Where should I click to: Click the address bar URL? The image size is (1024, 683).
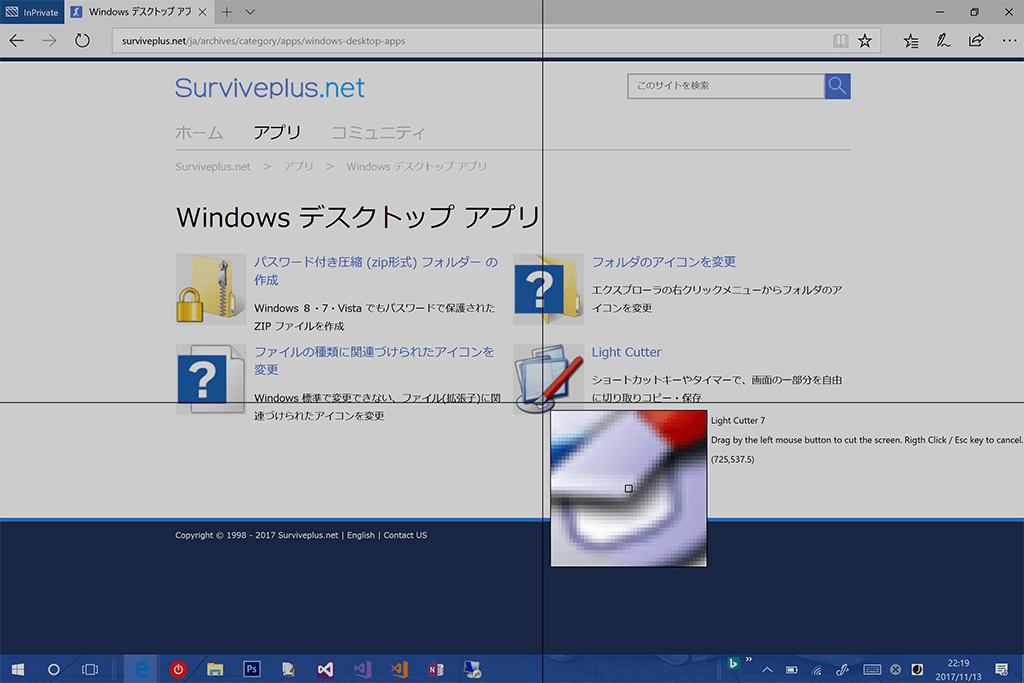coord(263,40)
